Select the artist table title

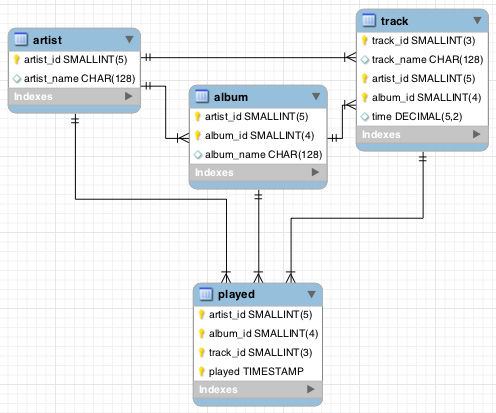47,40
